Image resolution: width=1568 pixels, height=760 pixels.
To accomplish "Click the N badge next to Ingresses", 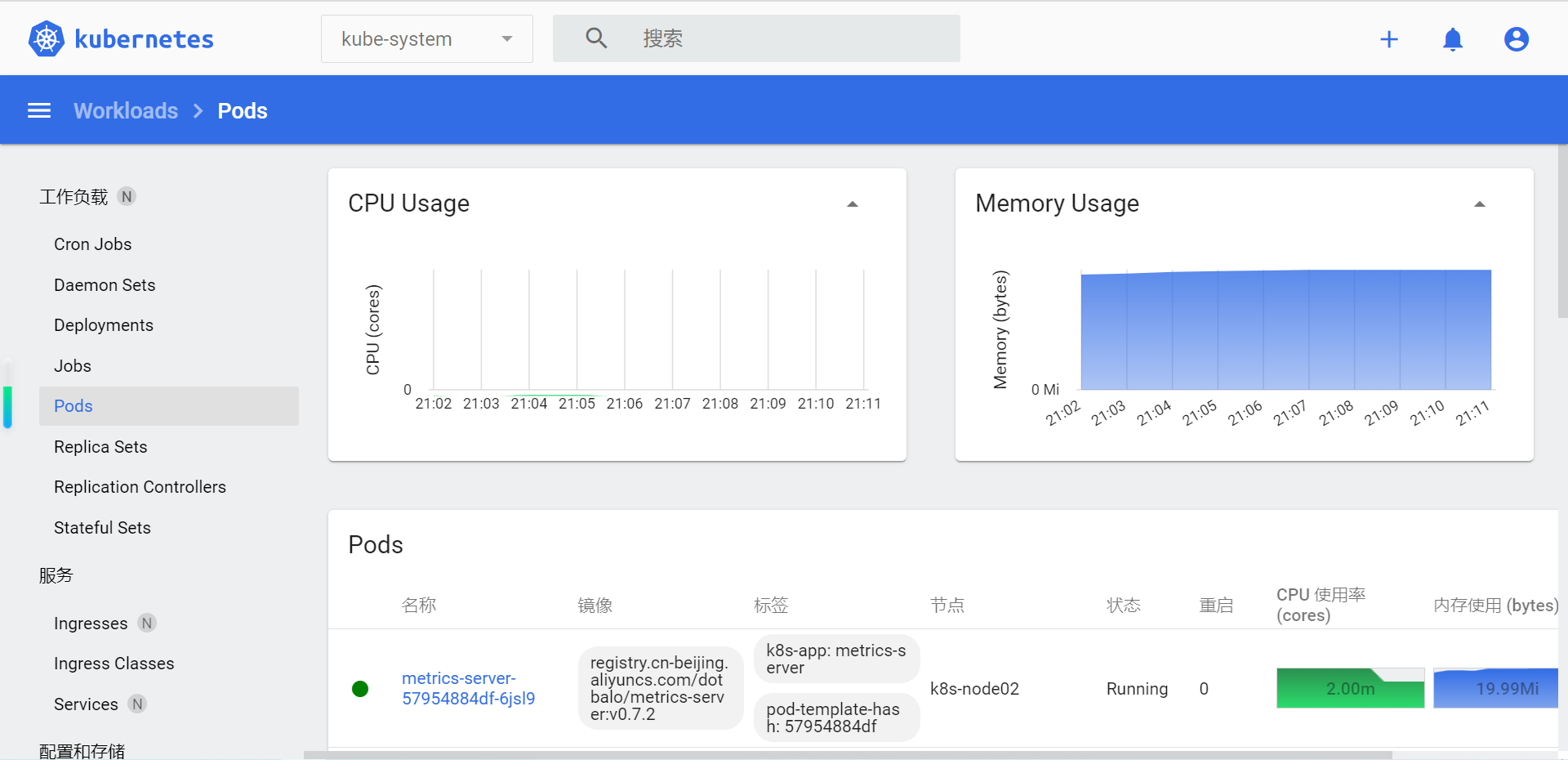I will (x=147, y=624).
